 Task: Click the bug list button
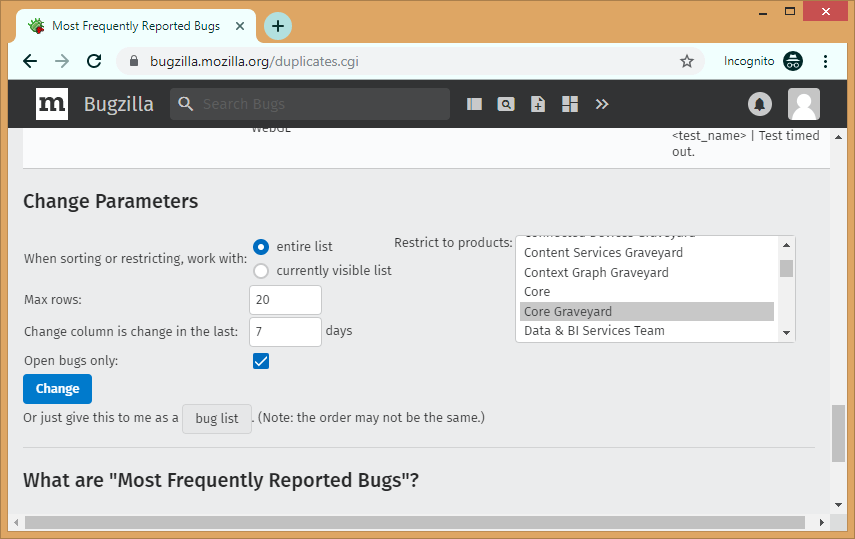point(216,418)
